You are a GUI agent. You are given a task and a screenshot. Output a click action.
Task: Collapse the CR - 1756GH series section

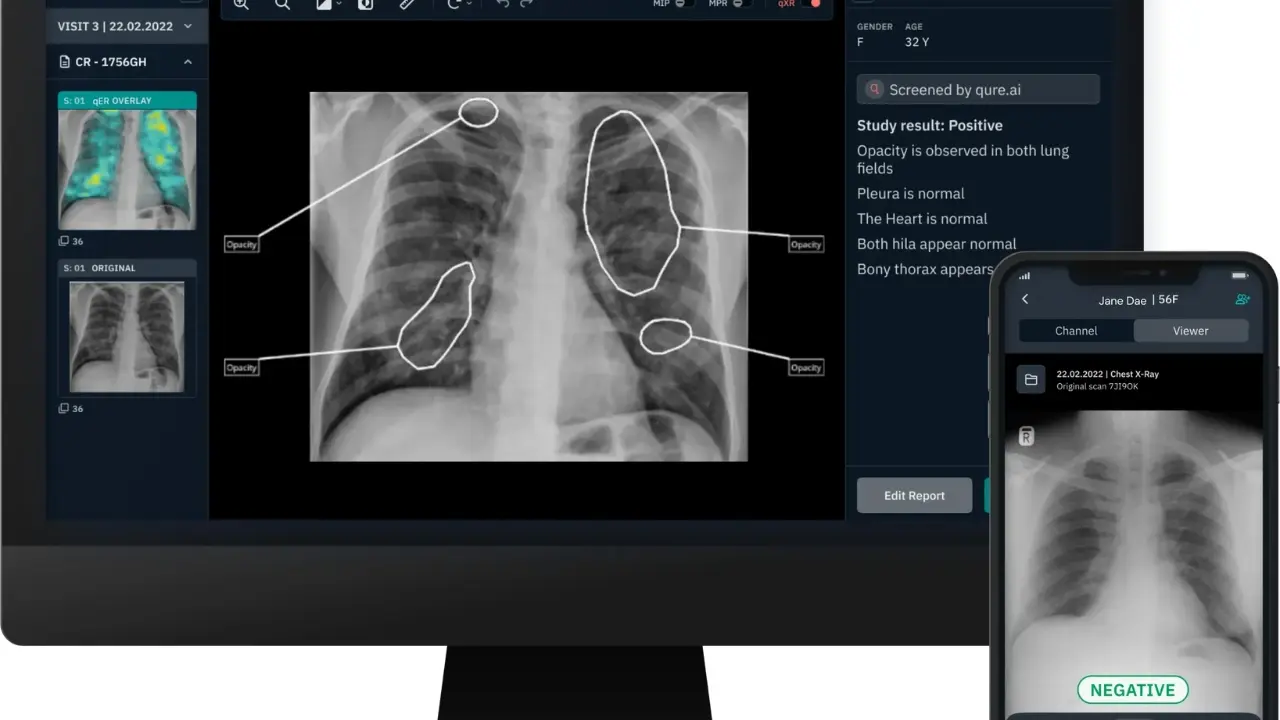188,62
